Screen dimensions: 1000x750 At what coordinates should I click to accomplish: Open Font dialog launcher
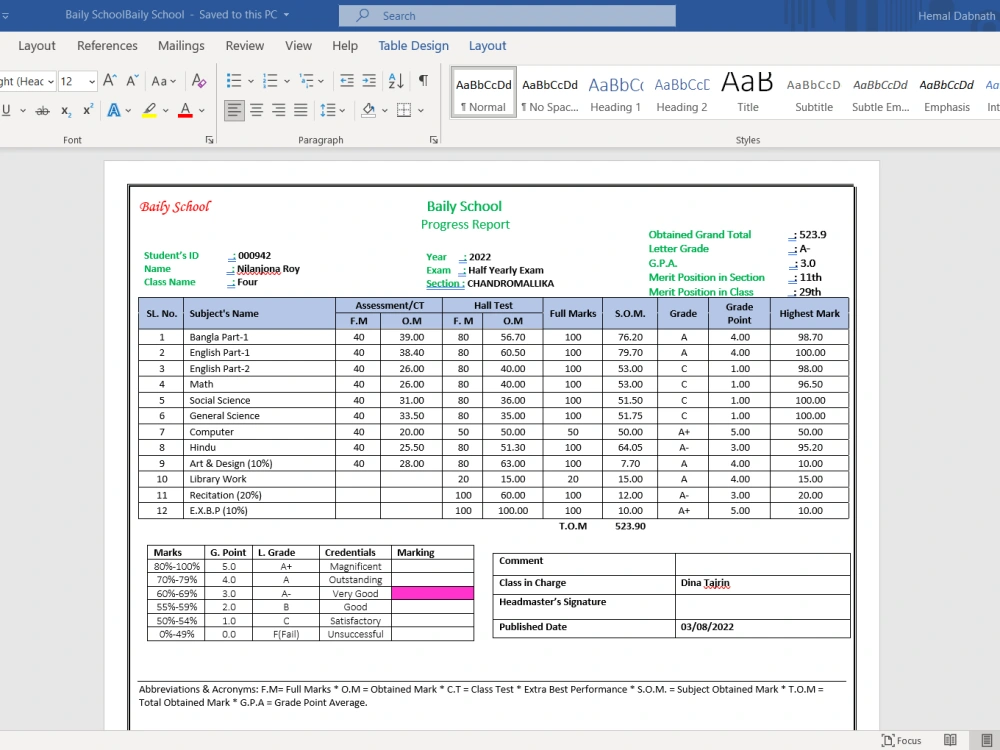tap(209, 140)
